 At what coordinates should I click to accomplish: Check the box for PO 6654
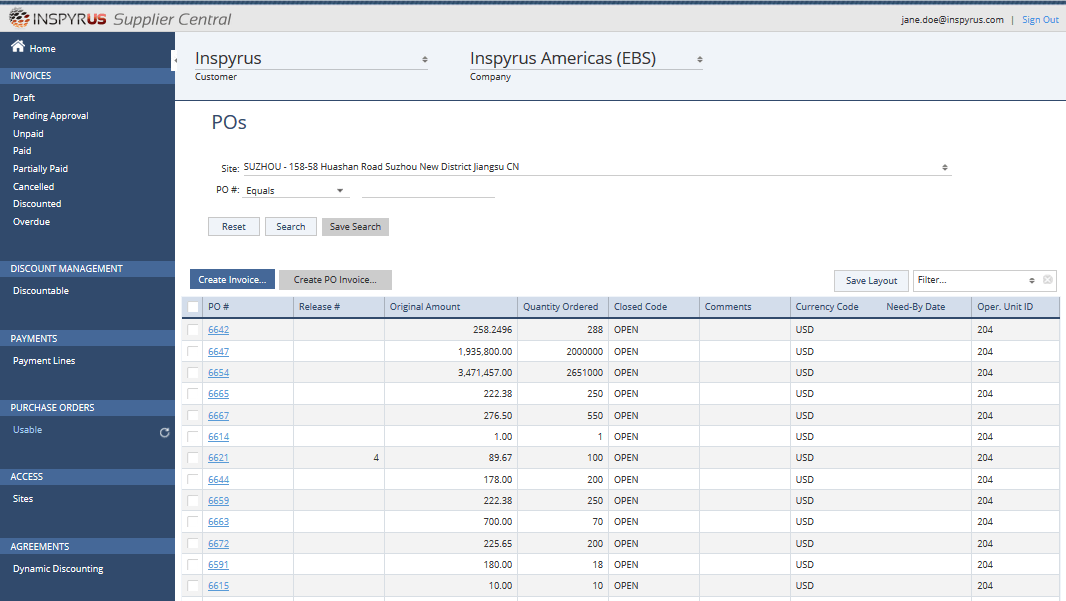(193, 373)
